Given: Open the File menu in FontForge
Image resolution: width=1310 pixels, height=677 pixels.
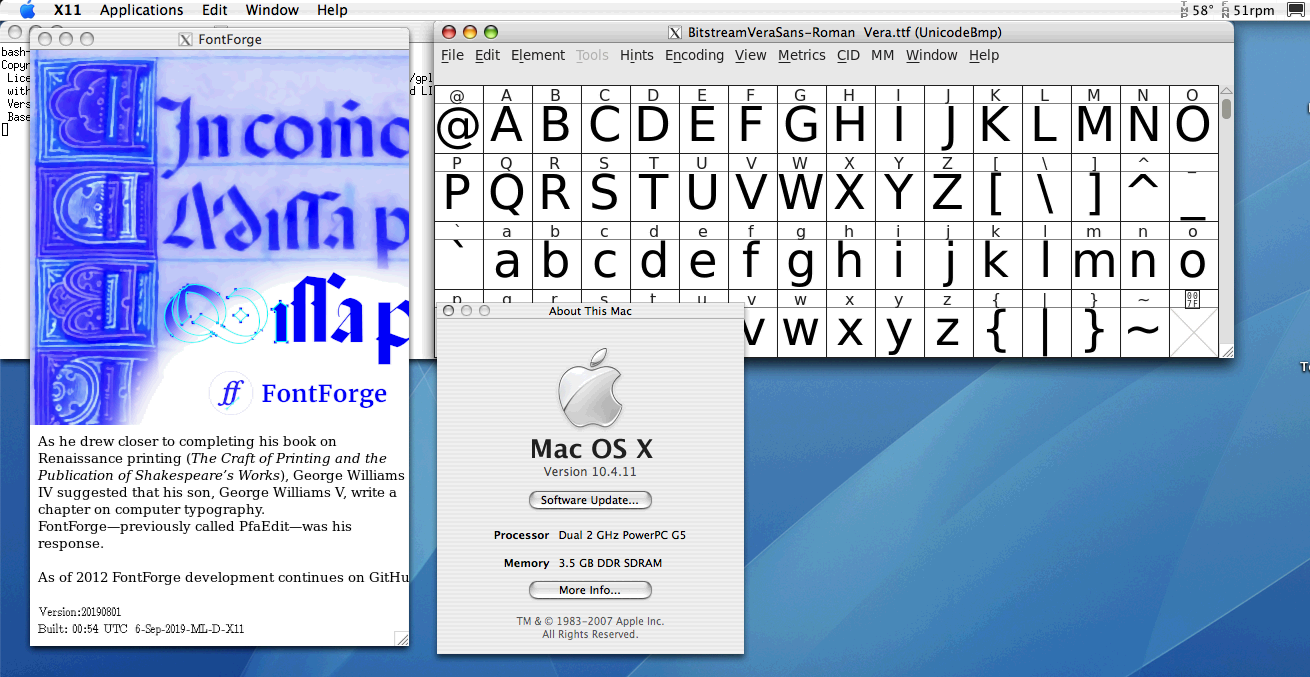Looking at the screenshot, I should point(452,55).
